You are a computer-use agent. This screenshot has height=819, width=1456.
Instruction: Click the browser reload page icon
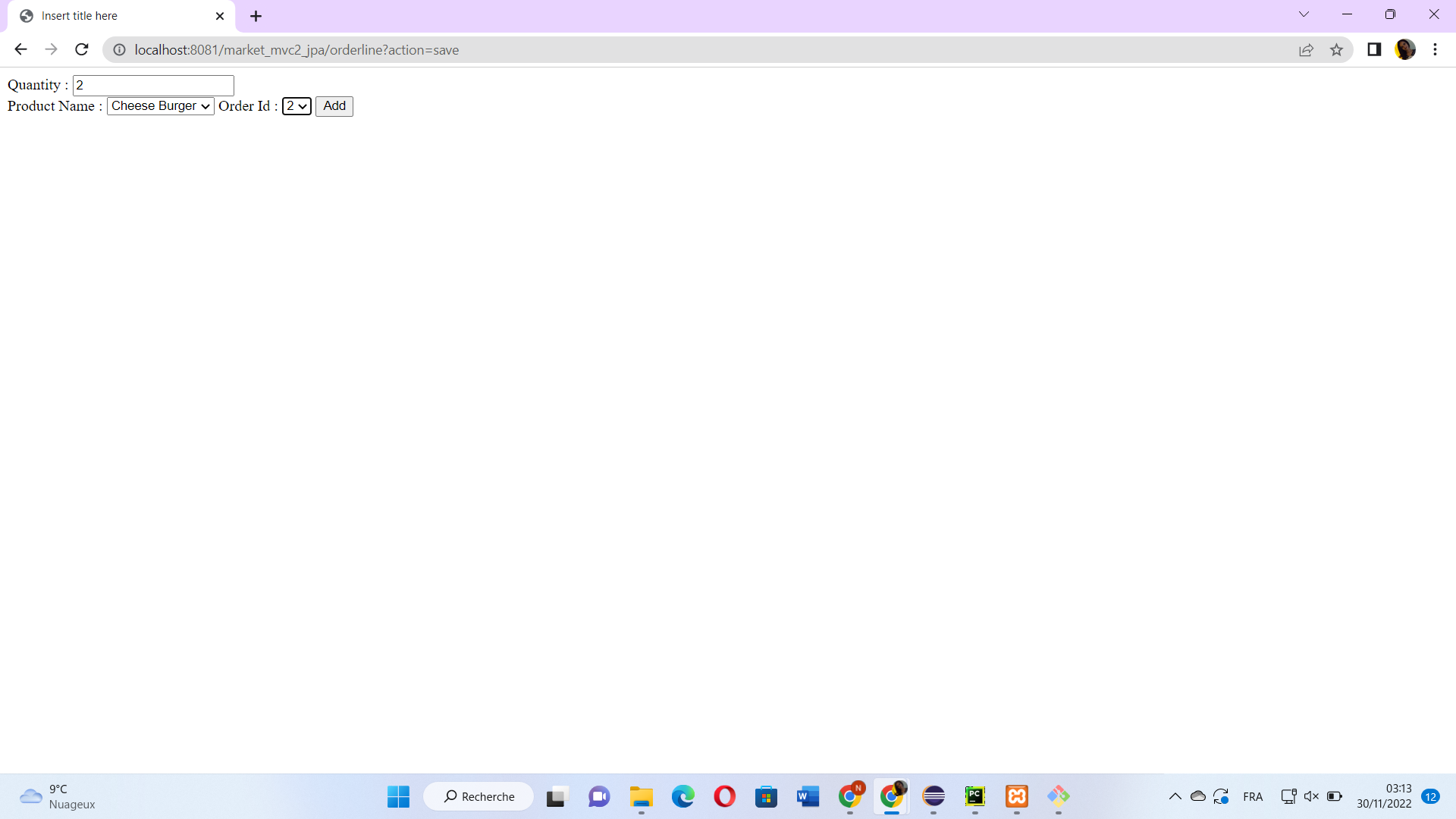click(x=82, y=50)
